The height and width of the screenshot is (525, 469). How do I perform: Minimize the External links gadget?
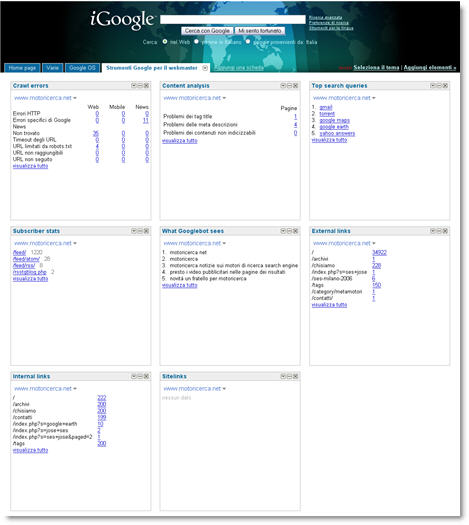439,231
